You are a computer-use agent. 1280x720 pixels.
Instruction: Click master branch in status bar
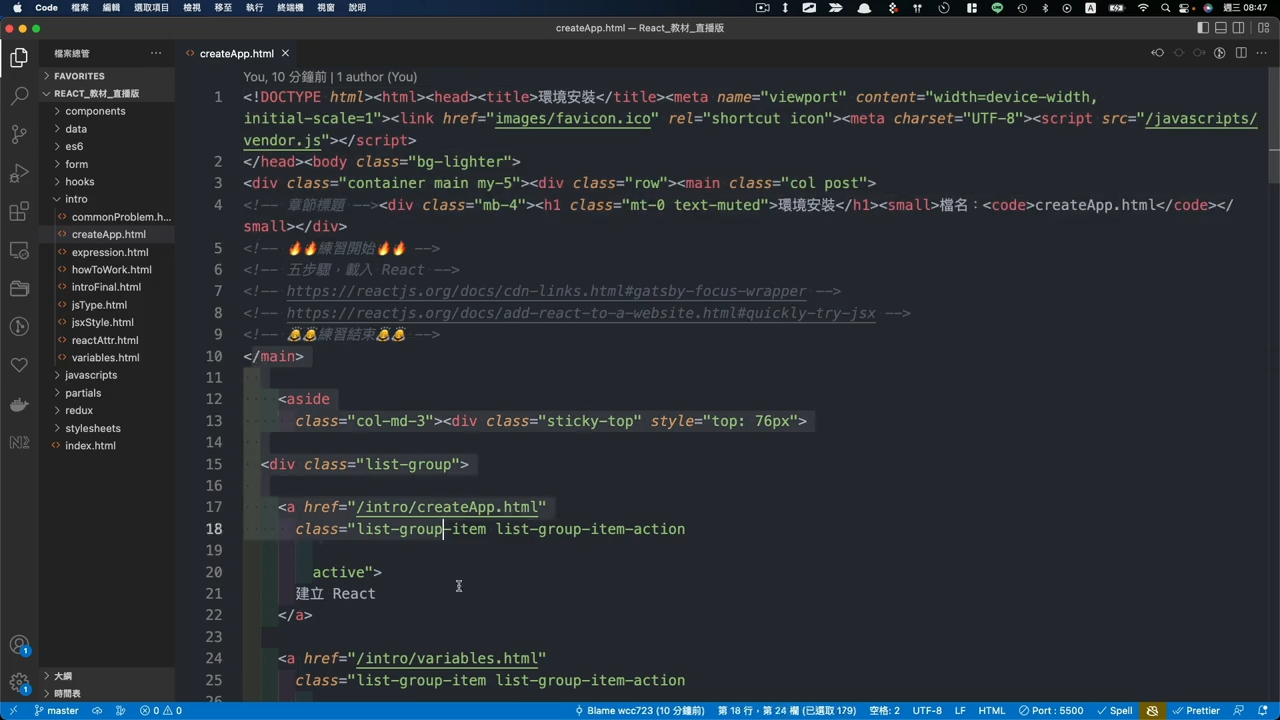point(56,710)
